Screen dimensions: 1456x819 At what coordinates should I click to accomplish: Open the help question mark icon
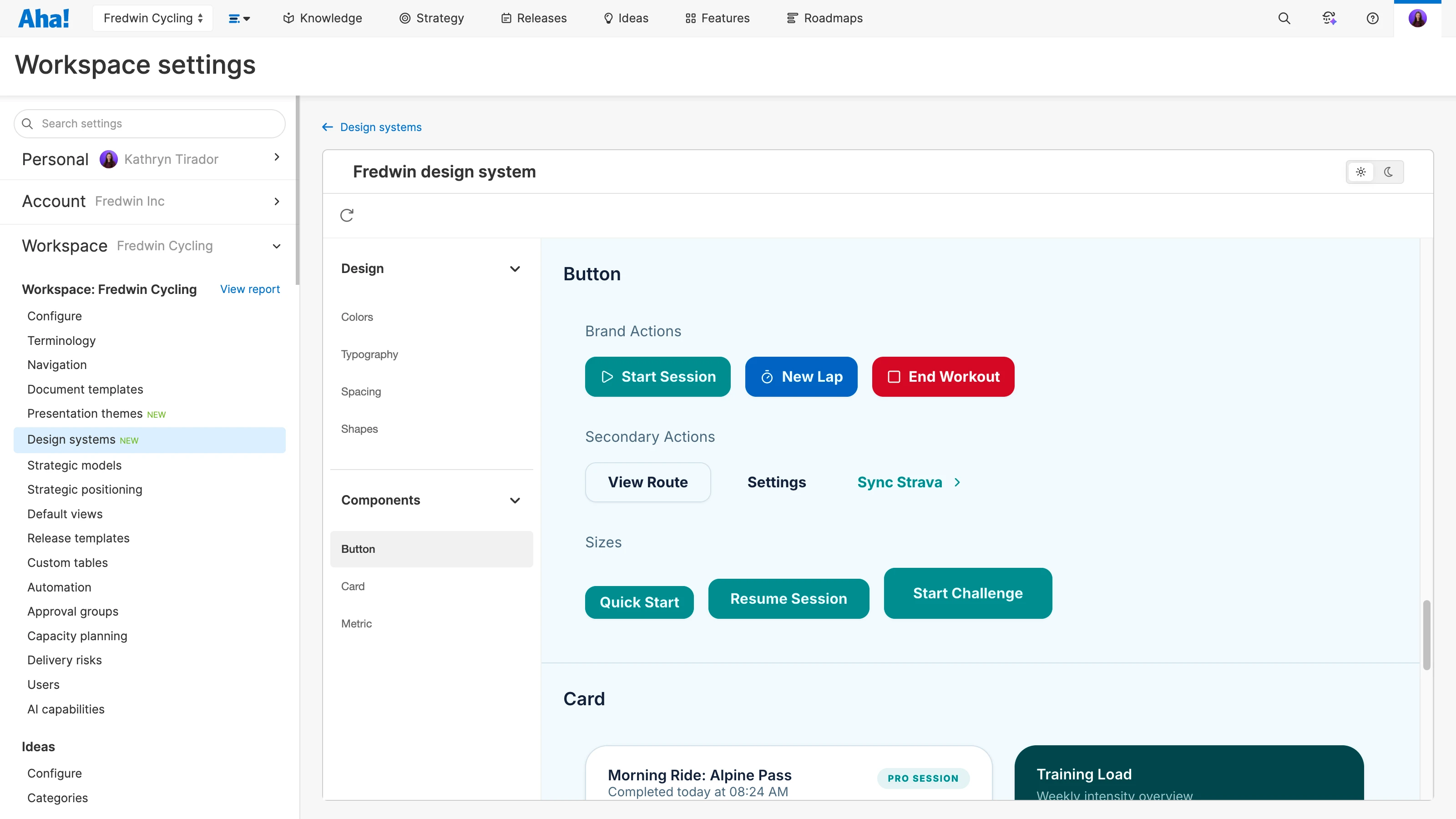(1372, 18)
